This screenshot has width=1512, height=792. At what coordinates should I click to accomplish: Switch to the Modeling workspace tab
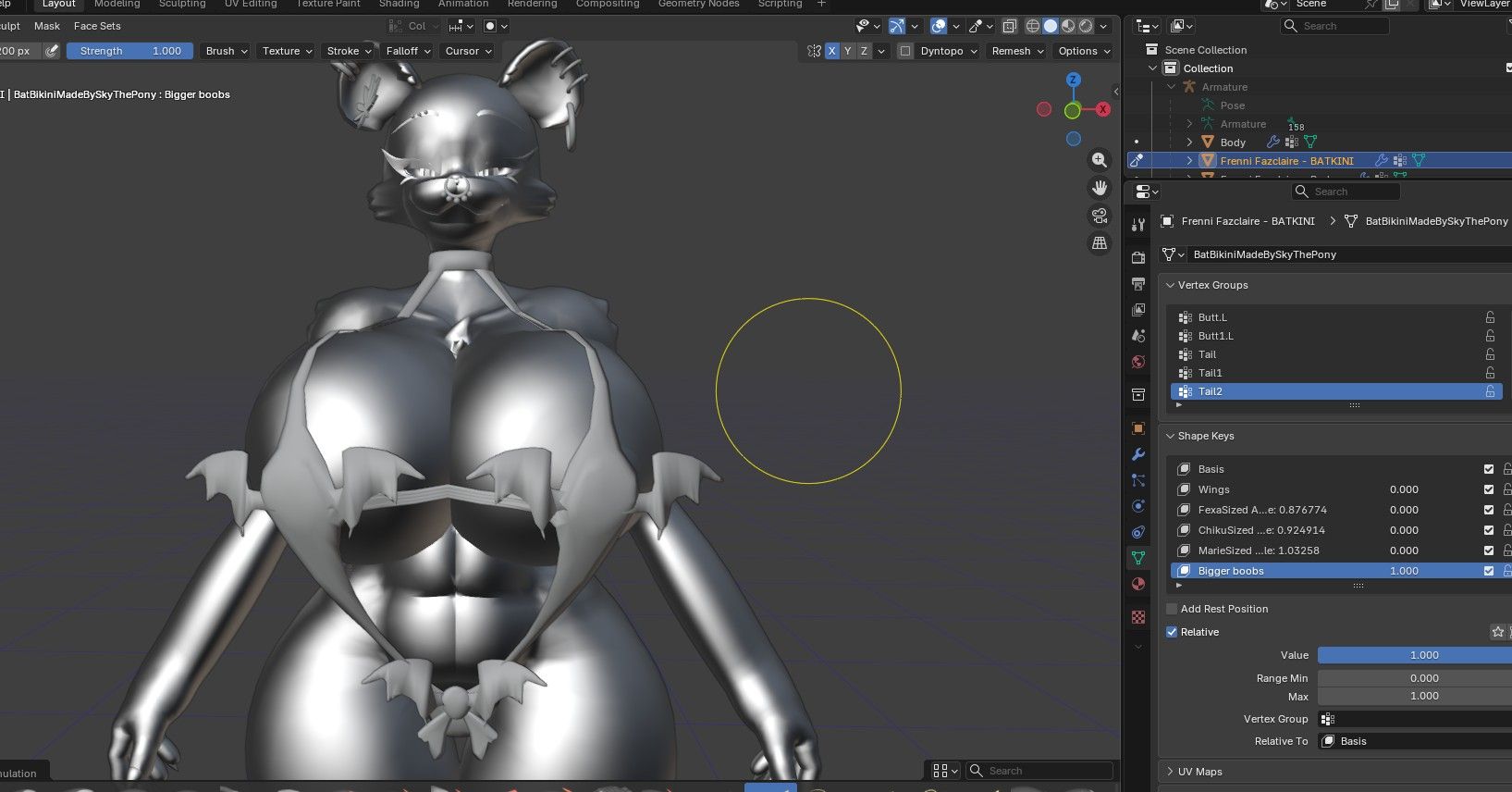pos(117,5)
